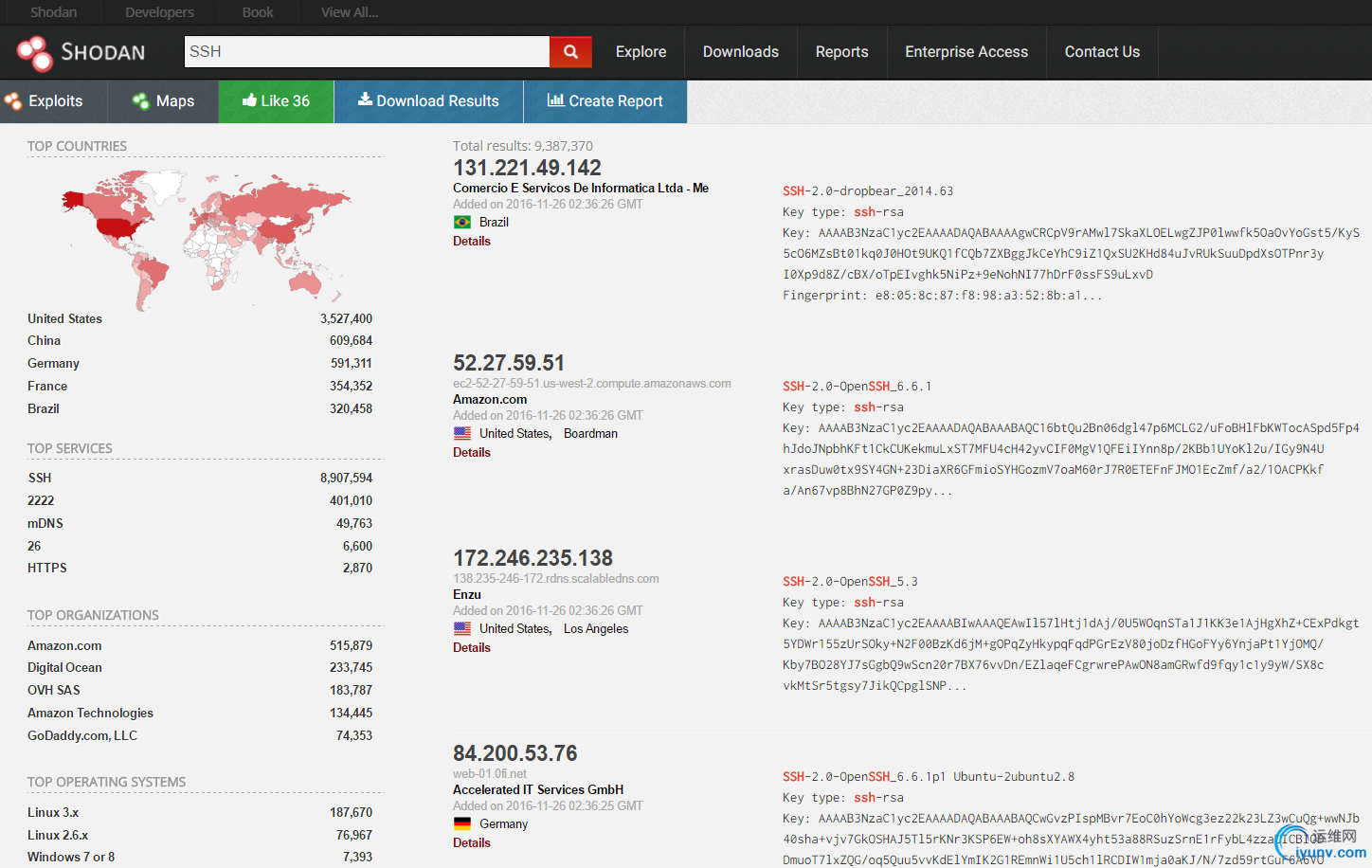The height and width of the screenshot is (868, 1372).
Task: Open IP 131.221.49.142 result
Action: coord(527,168)
